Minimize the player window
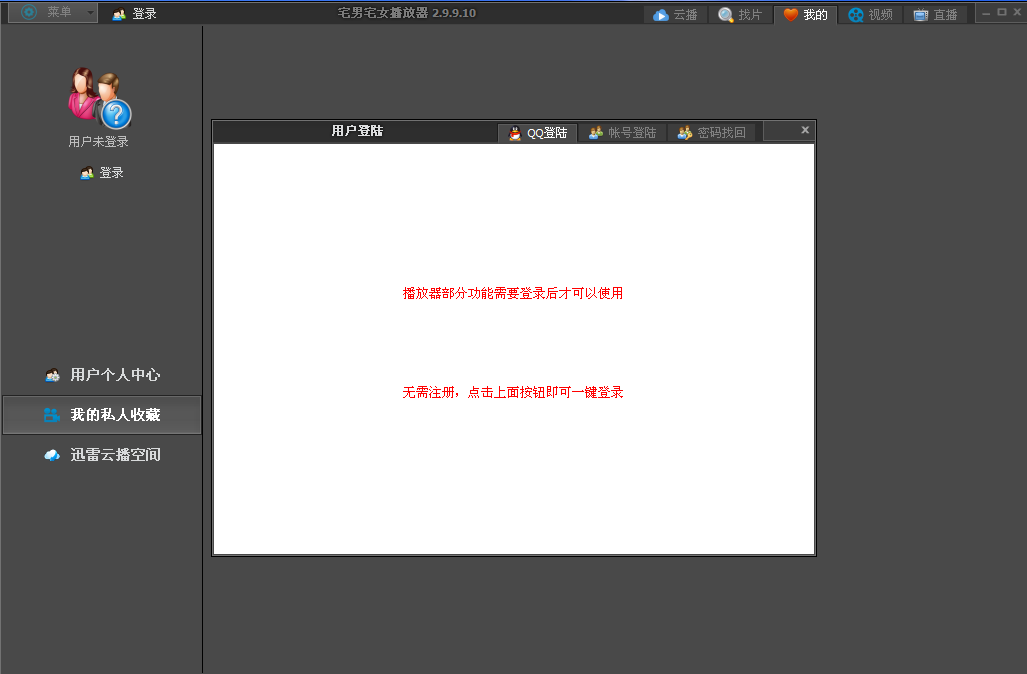 coord(987,13)
